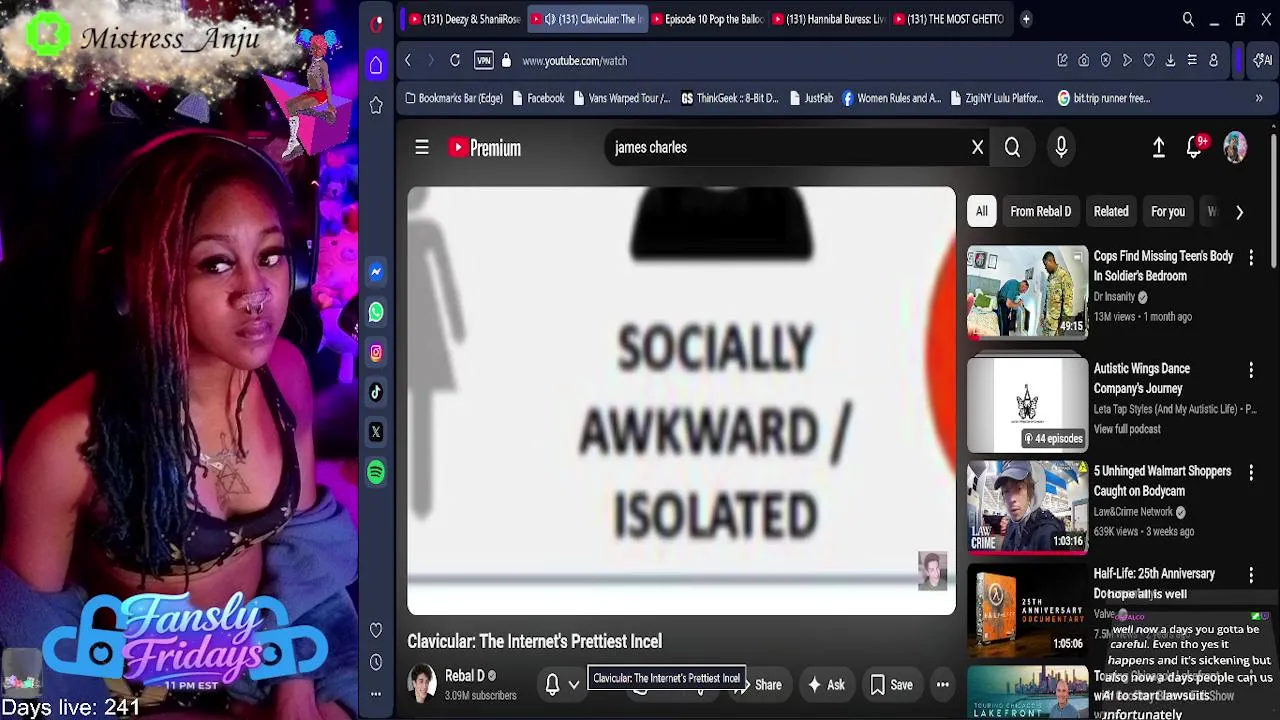Open Instagram in the Opera sidebar

click(376, 352)
